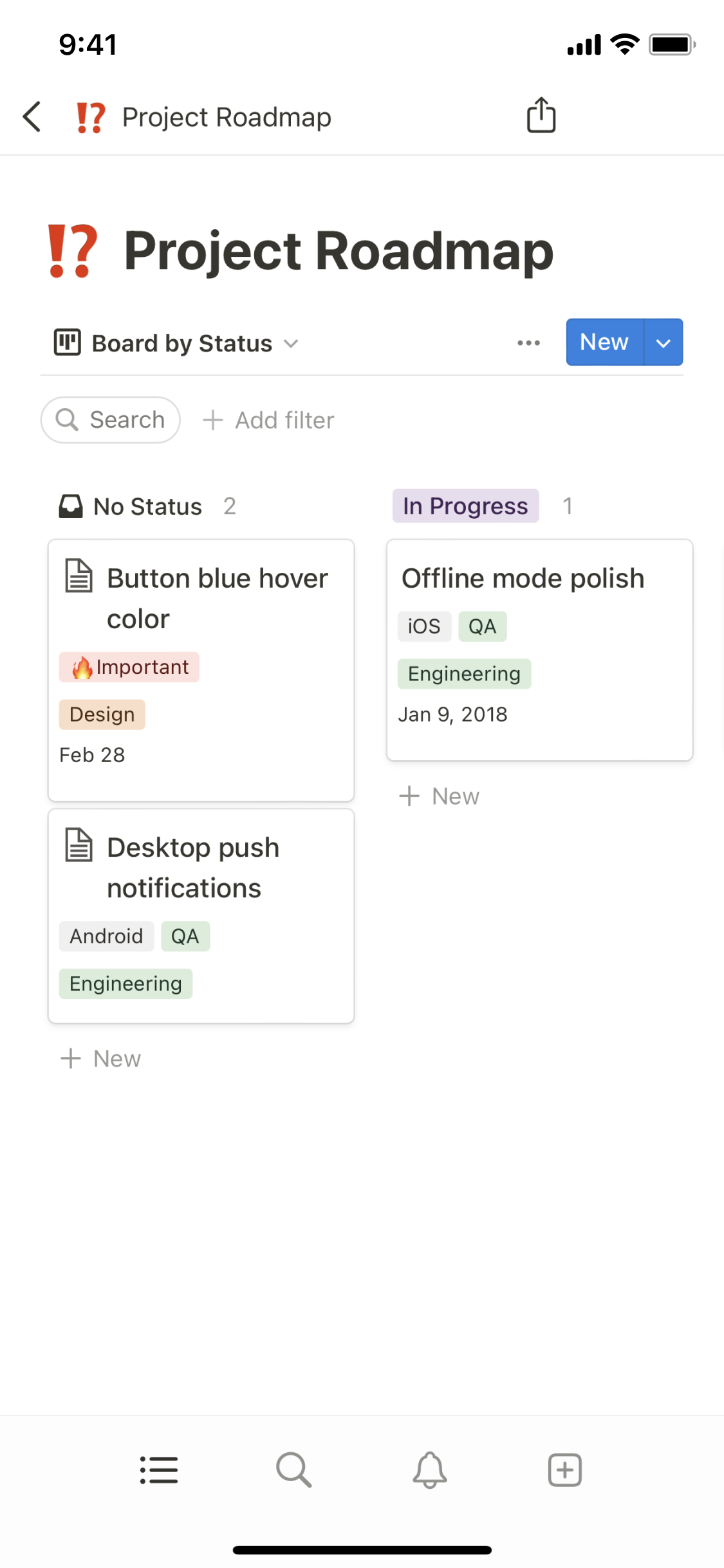The height and width of the screenshot is (1568, 724).
Task: Add new card under In Progress column
Action: [440, 796]
